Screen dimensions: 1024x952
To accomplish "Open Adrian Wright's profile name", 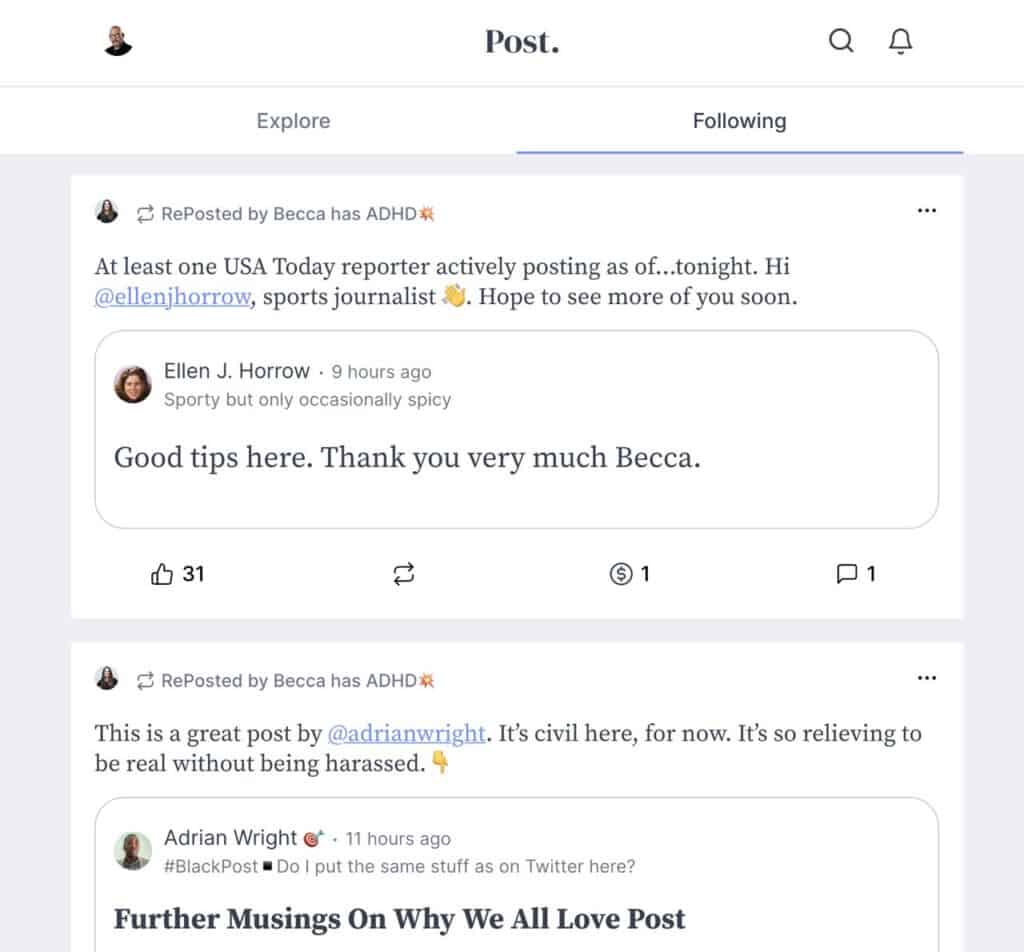I will [230, 838].
